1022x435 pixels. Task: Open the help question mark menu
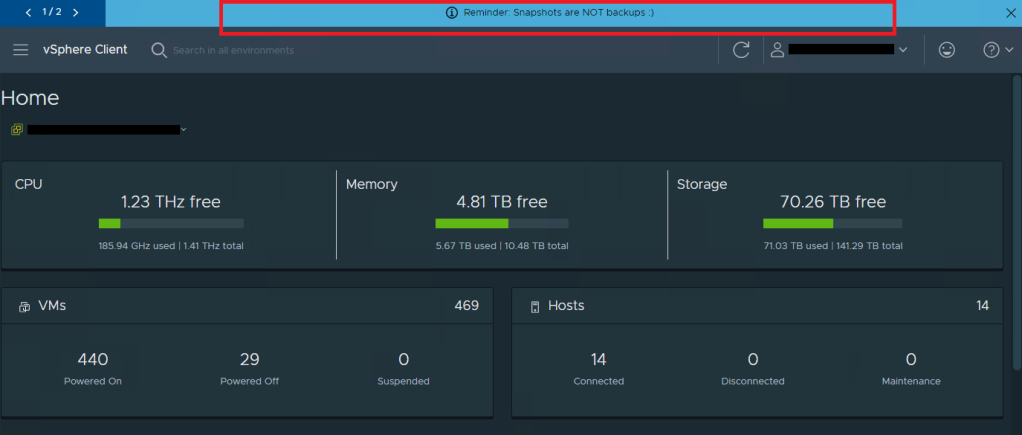click(x=991, y=50)
